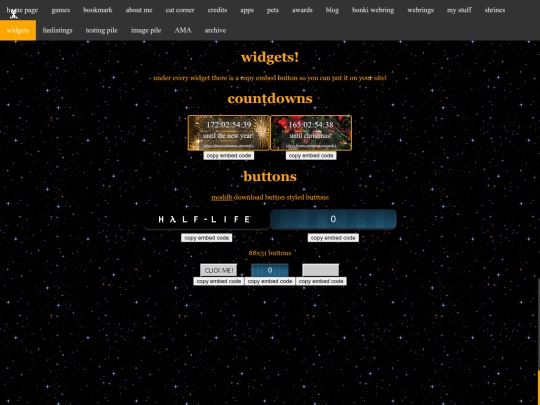Open the pets nav link
540x405 pixels.
pyautogui.click(x=273, y=10)
